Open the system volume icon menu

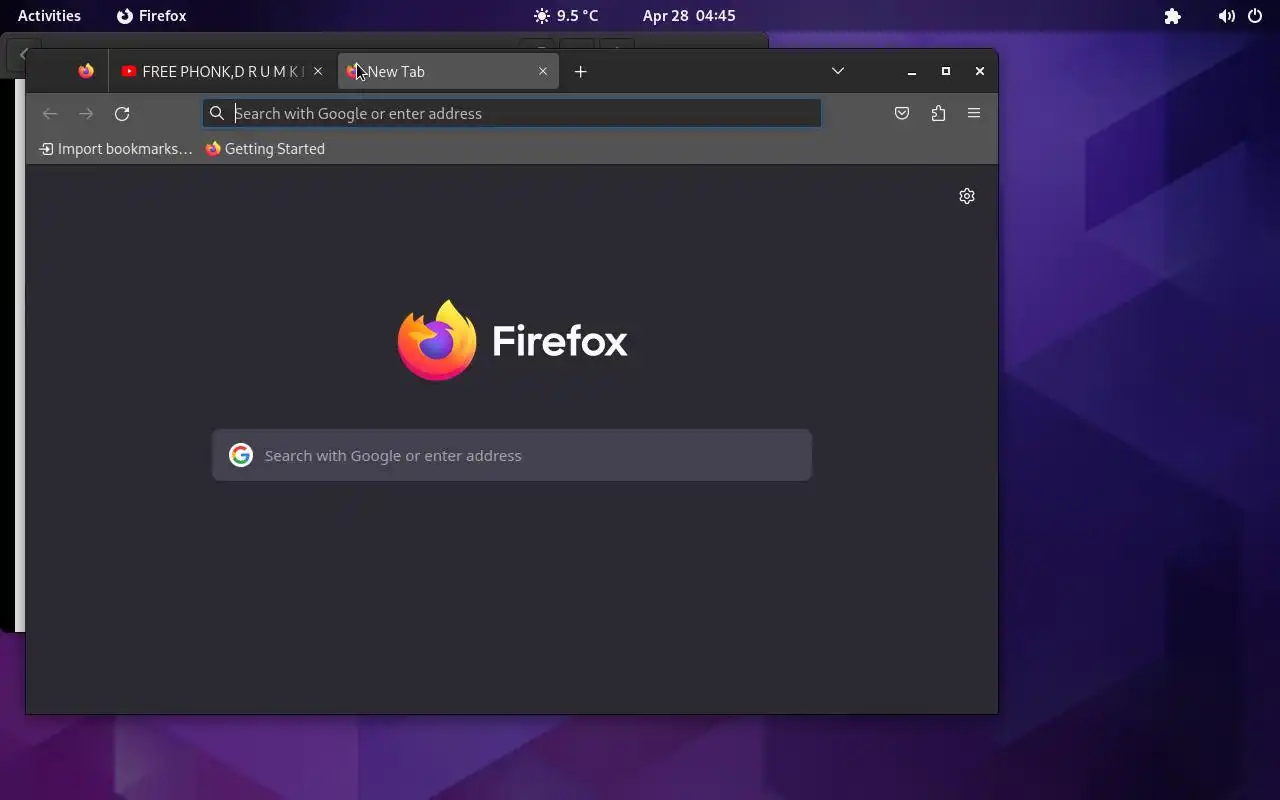[x=1226, y=16]
